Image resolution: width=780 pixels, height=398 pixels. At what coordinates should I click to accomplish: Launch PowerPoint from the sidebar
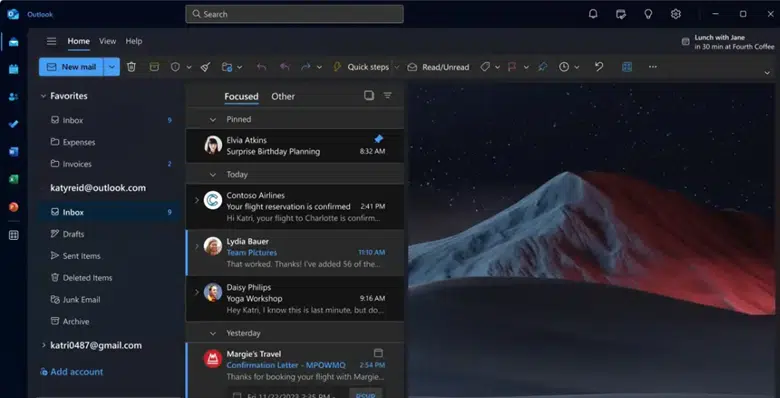[x=13, y=207]
